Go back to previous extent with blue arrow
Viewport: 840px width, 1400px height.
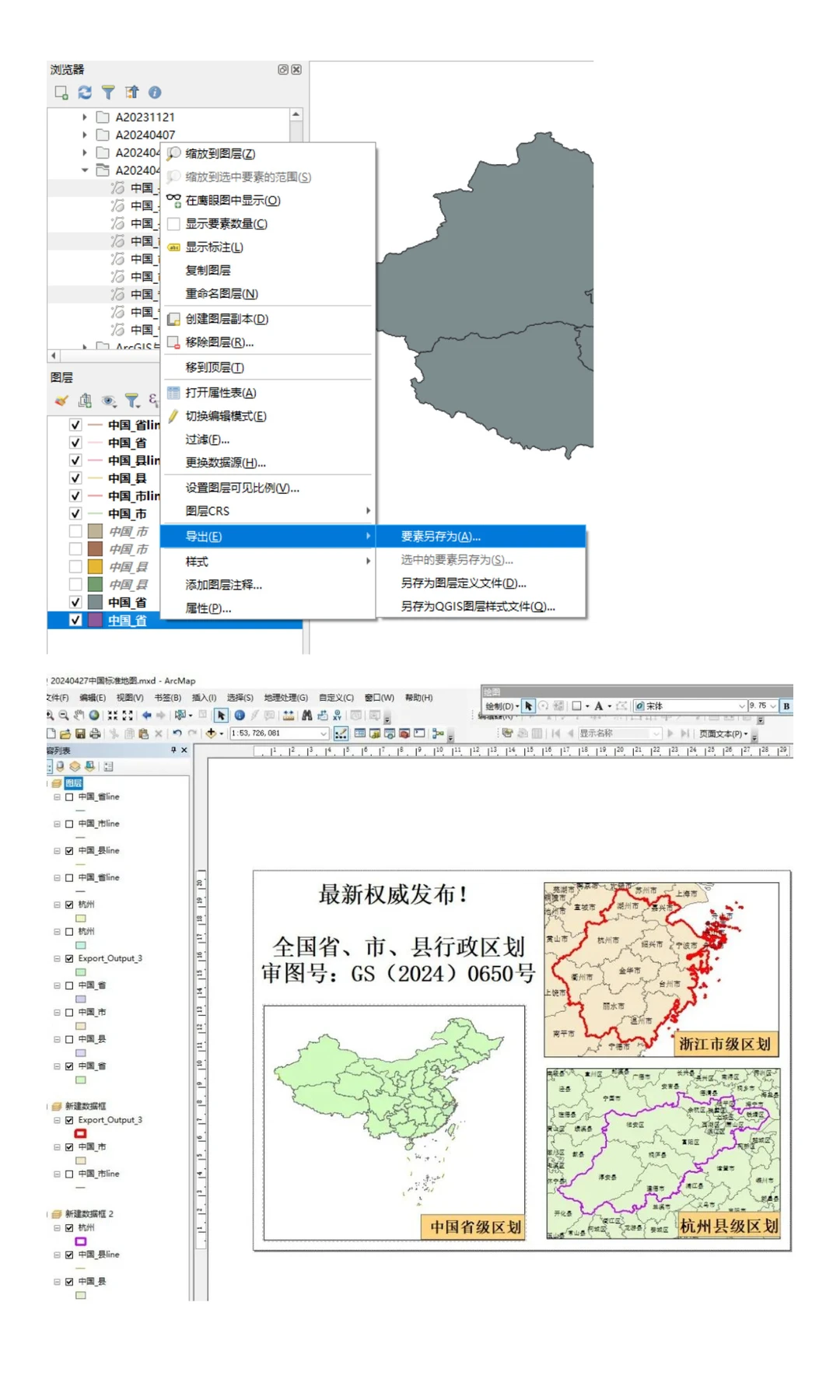[x=146, y=716]
